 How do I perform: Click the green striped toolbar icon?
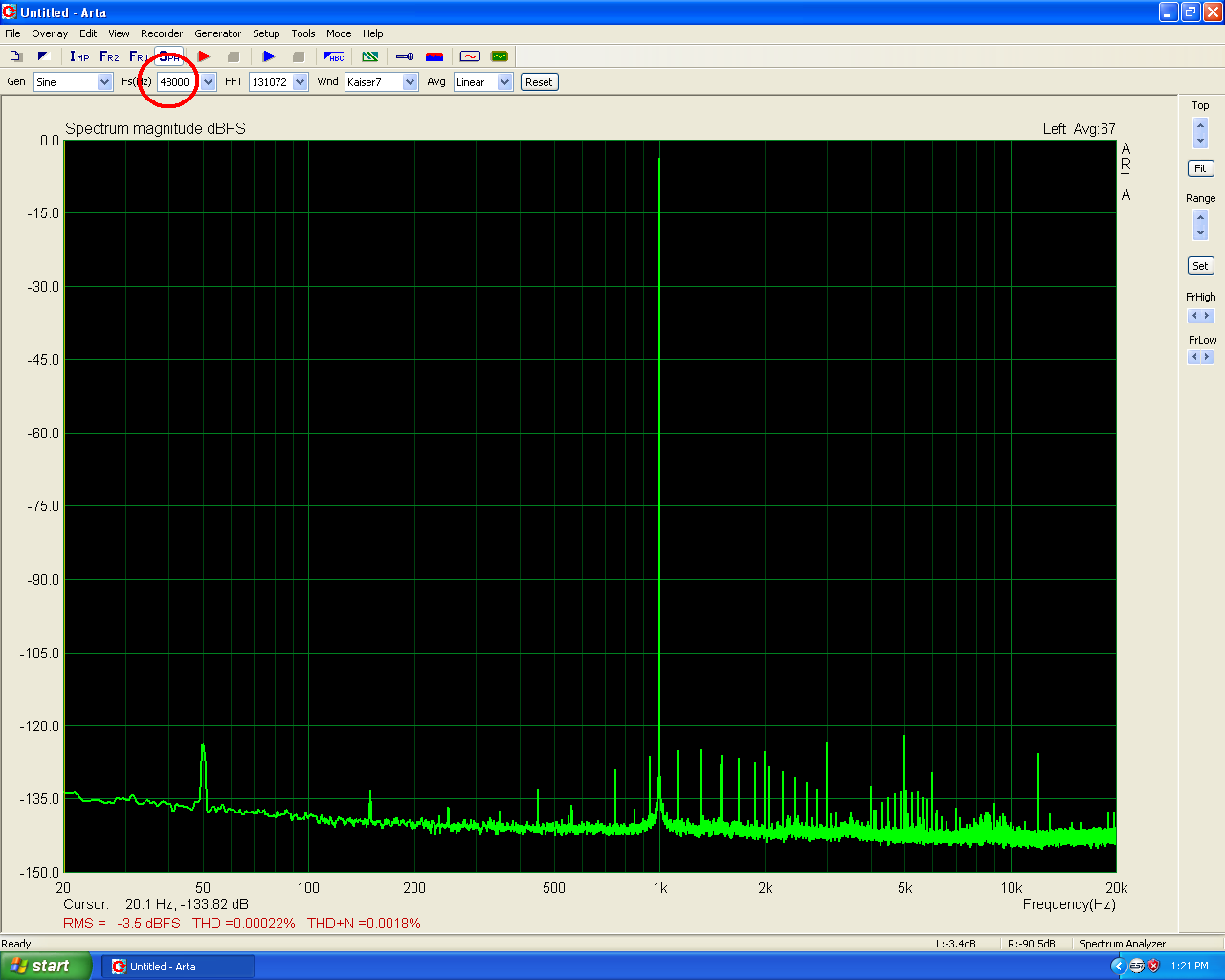(370, 56)
